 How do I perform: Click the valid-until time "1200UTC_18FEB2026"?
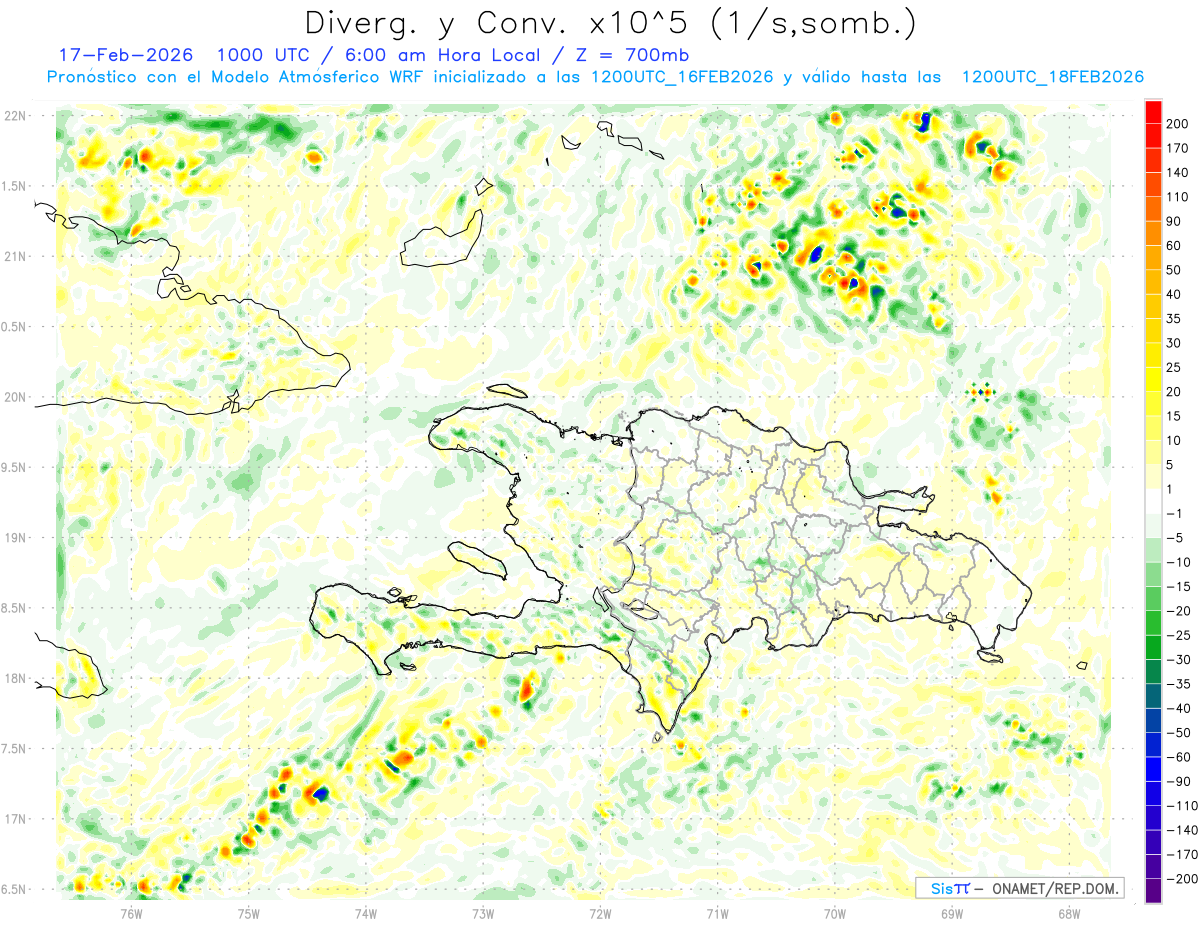(1052, 77)
